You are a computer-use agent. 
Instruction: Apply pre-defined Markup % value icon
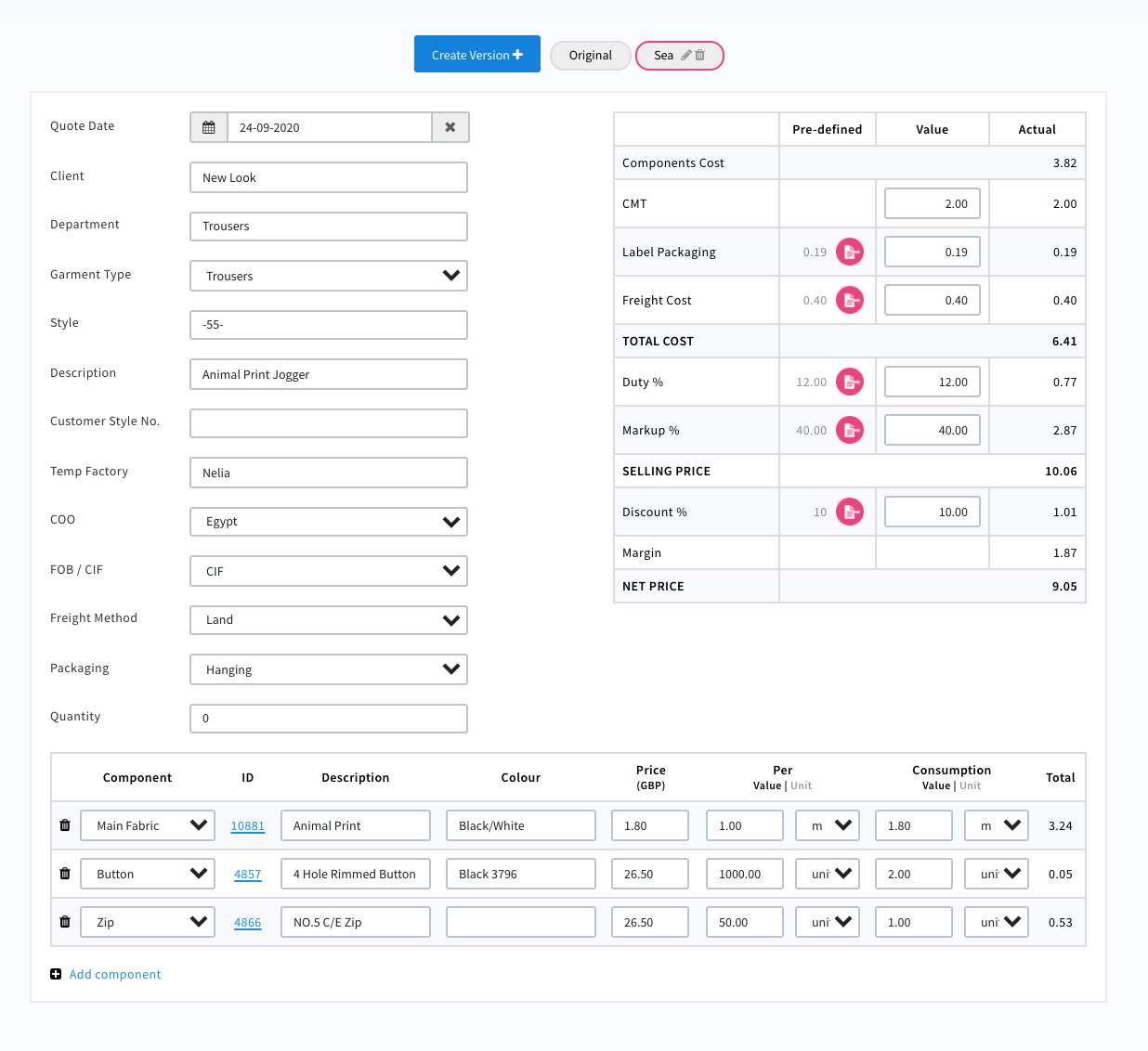pyautogui.click(x=849, y=430)
